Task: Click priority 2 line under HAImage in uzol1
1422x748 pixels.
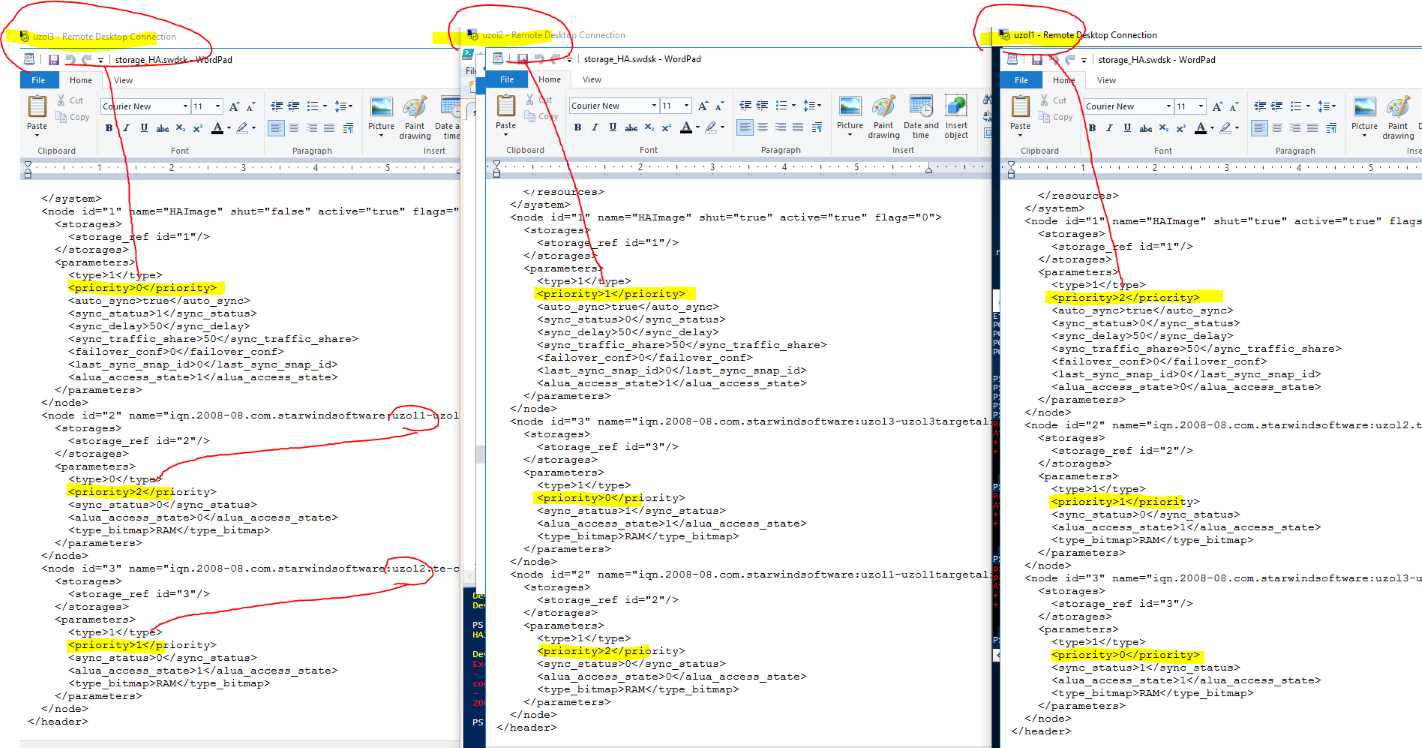Action: point(1125,297)
